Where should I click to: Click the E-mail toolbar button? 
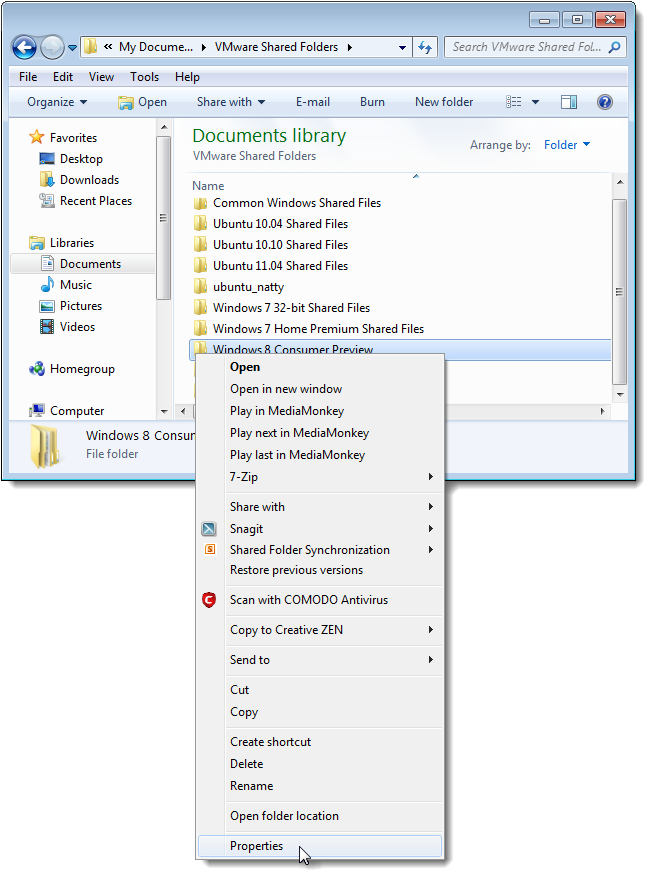coord(313,102)
